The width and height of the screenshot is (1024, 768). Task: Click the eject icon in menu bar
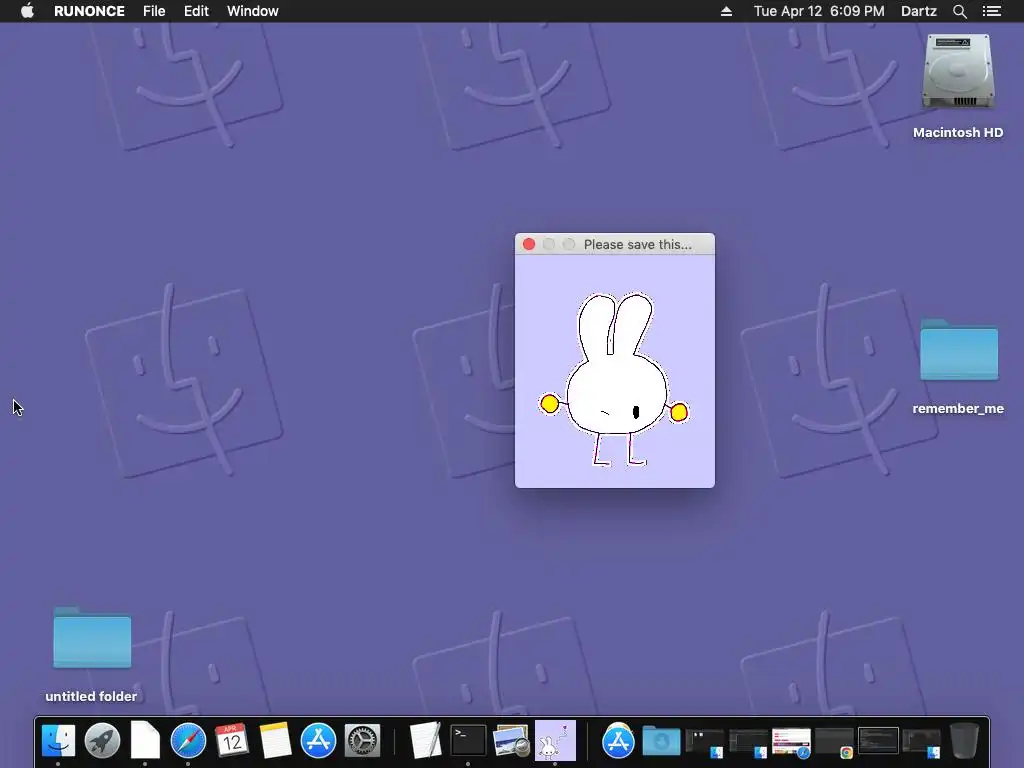tap(726, 11)
